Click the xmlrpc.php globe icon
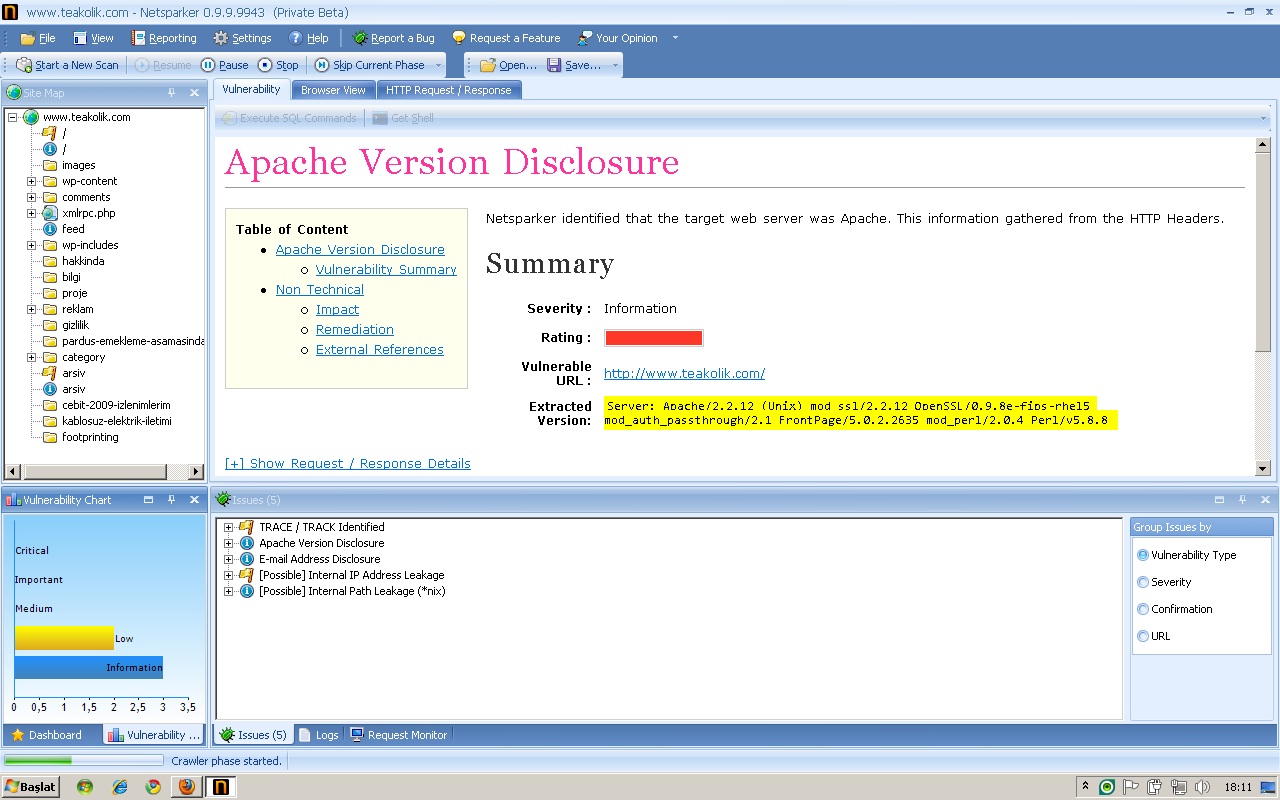Screen dimensions: 1280x800 (50, 213)
